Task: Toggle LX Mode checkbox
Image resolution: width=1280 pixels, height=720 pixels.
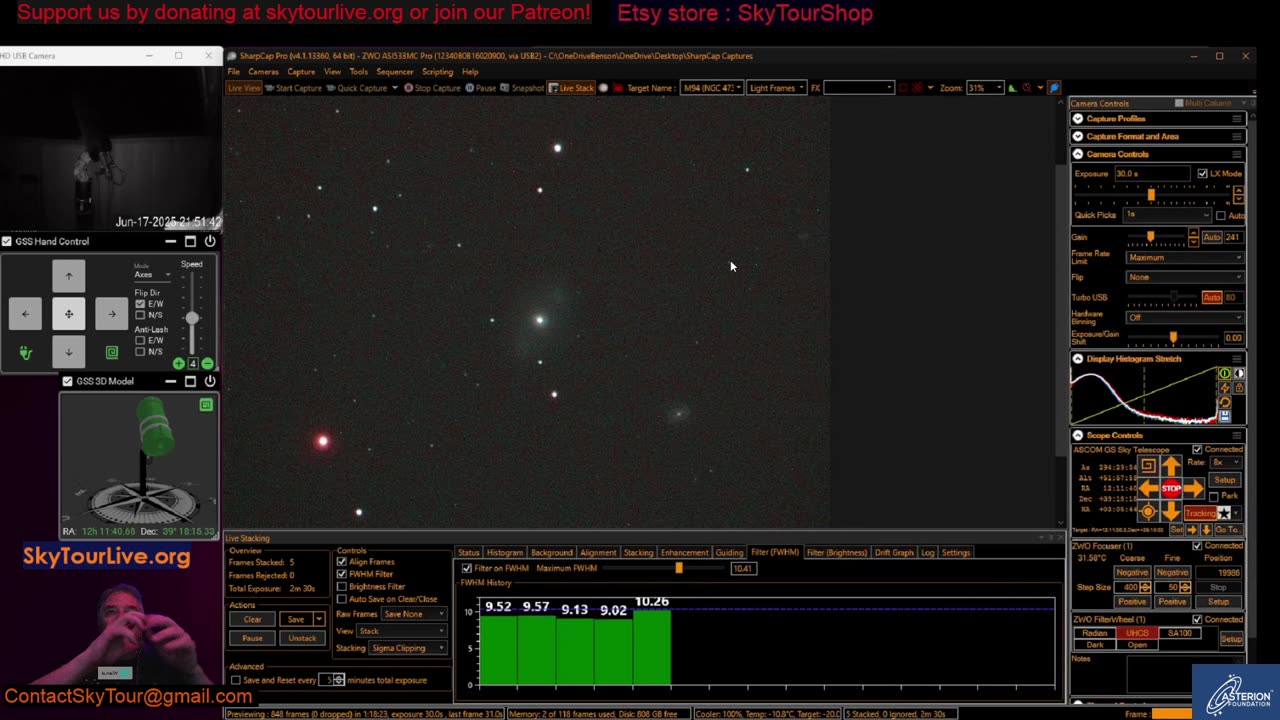Action: [x=1202, y=174]
